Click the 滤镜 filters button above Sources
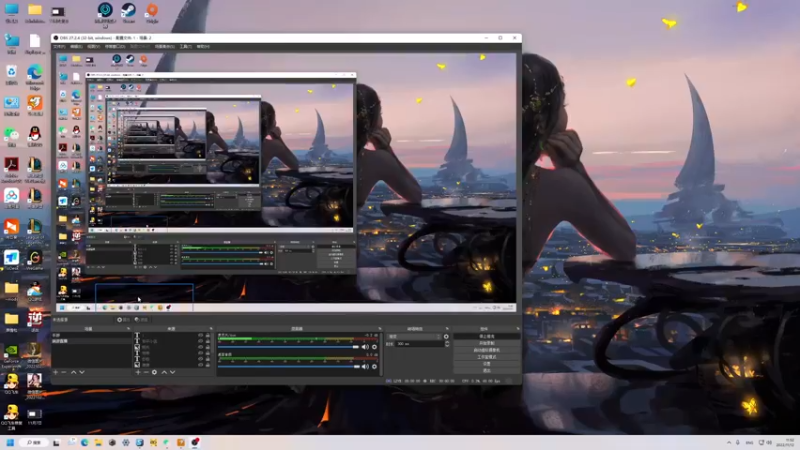 click(141, 320)
